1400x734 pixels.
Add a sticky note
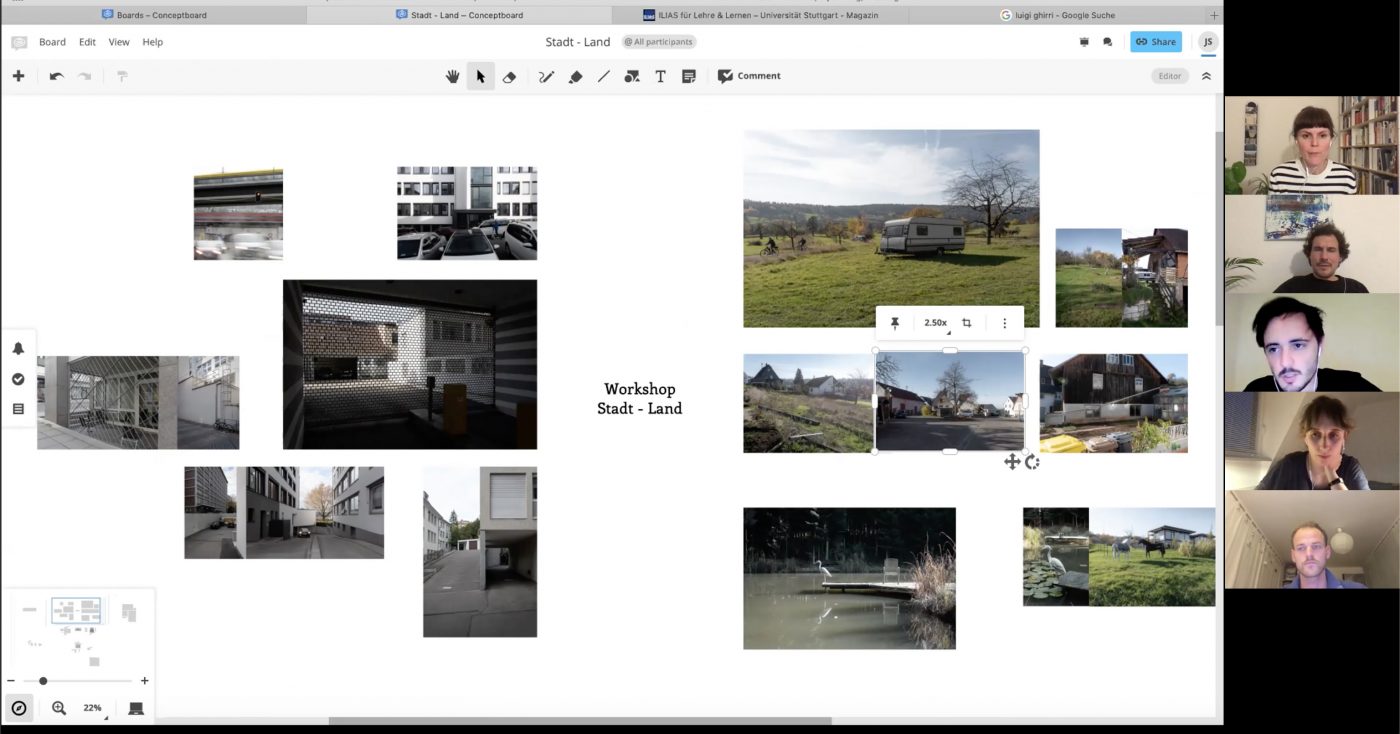point(689,76)
